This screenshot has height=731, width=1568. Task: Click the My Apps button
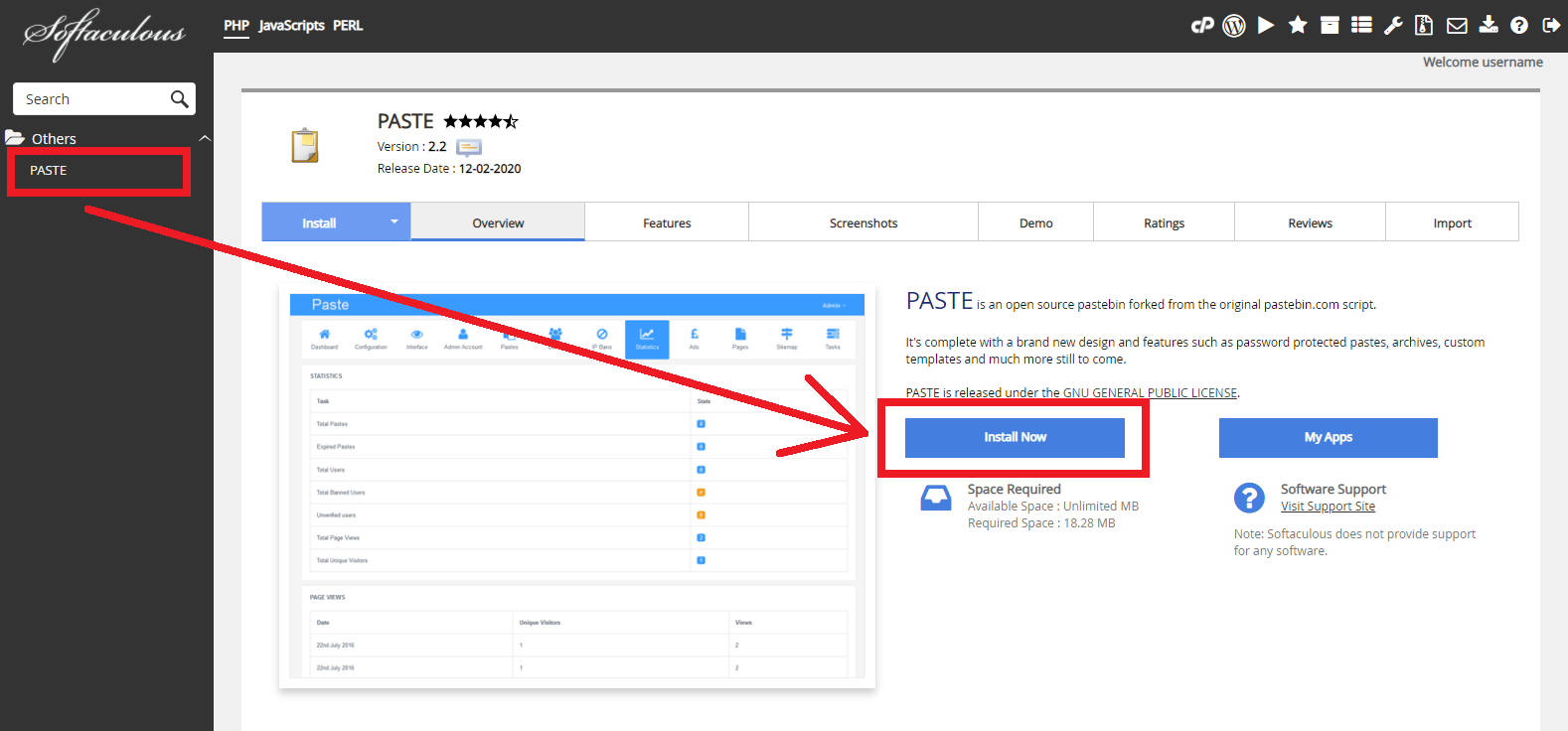pos(1329,437)
